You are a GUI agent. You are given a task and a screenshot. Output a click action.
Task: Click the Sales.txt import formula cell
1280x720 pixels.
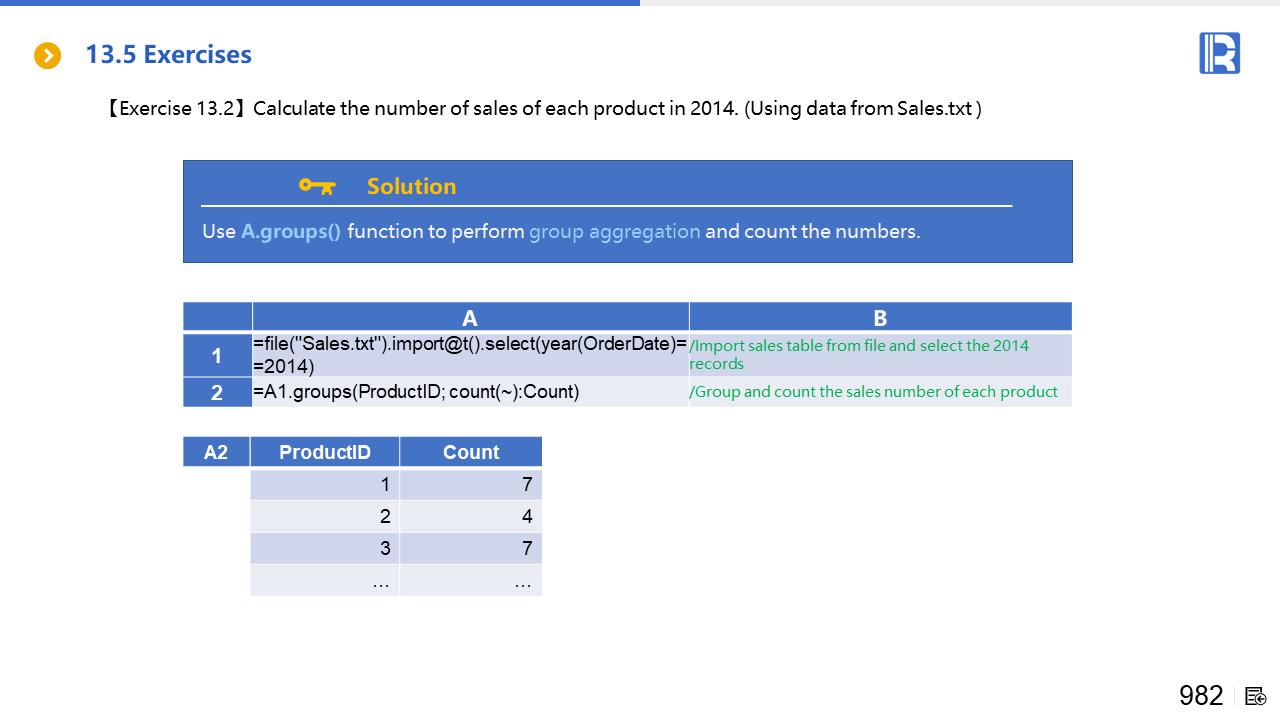tap(470, 355)
